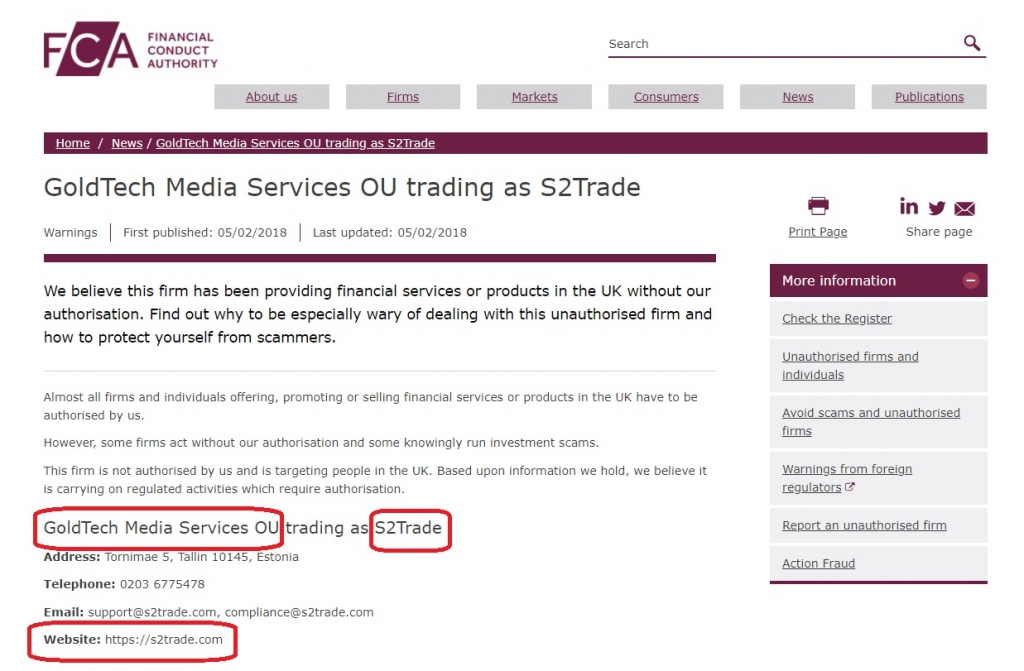The height and width of the screenshot is (671, 1024).
Task: Go to Home breadcrumb
Action: (x=72, y=143)
